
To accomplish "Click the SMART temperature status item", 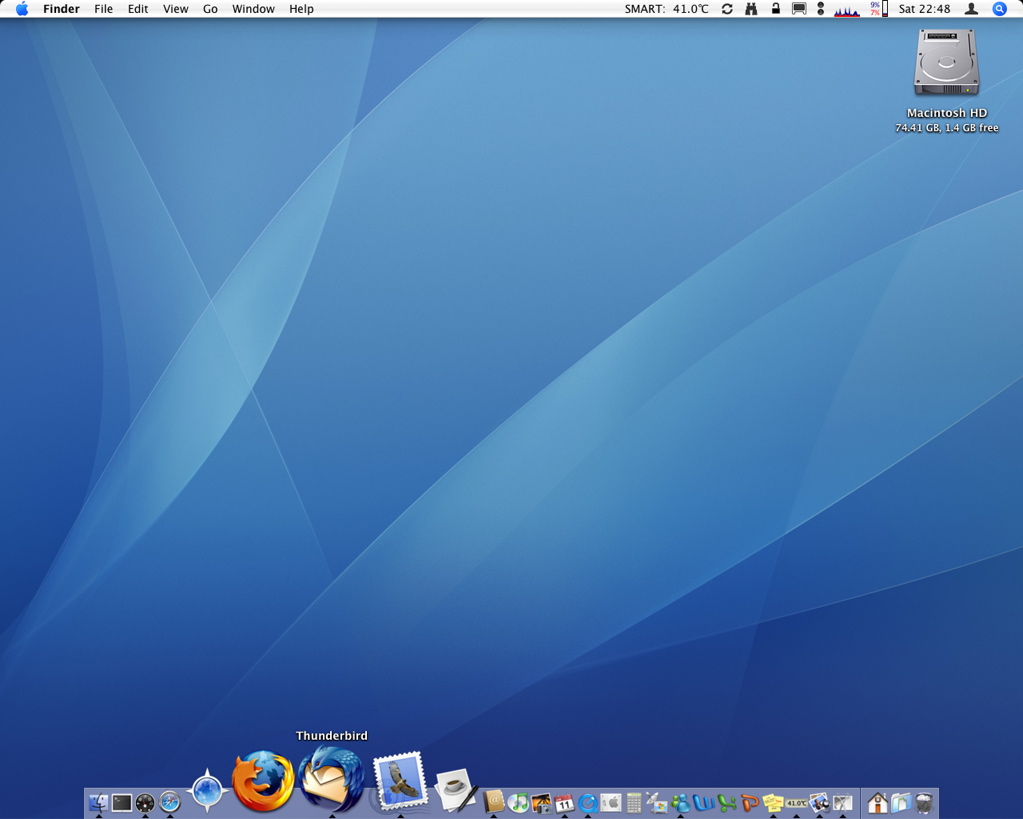I will [666, 9].
